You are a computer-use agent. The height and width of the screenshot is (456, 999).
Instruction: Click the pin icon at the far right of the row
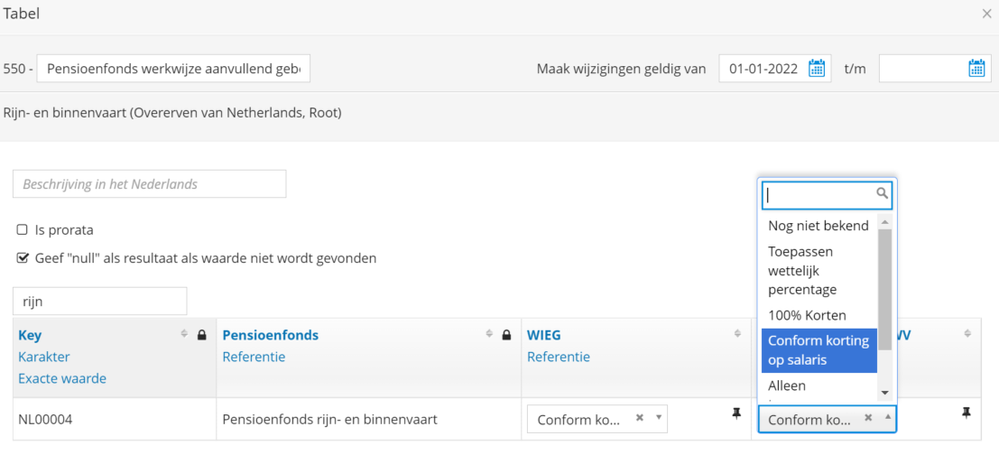[966, 413]
